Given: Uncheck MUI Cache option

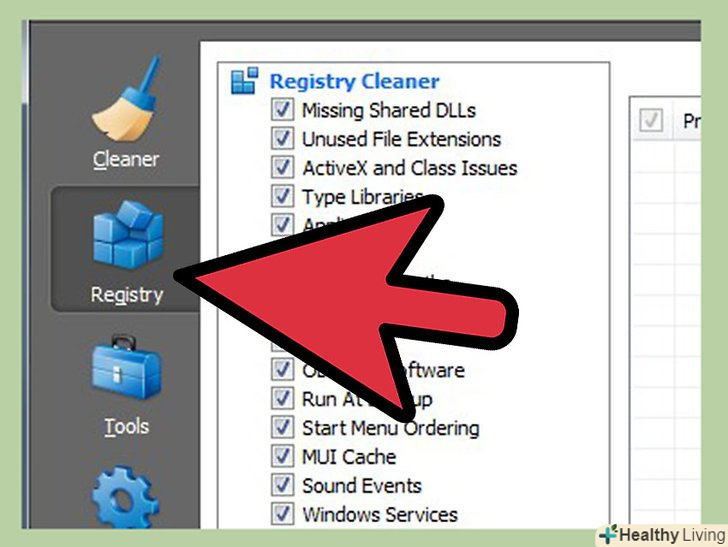Looking at the screenshot, I should (282, 456).
